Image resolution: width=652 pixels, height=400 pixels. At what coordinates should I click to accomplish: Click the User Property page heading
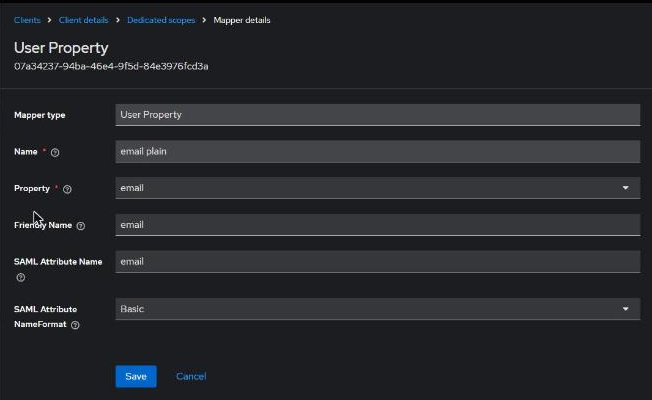click(61, 48)
